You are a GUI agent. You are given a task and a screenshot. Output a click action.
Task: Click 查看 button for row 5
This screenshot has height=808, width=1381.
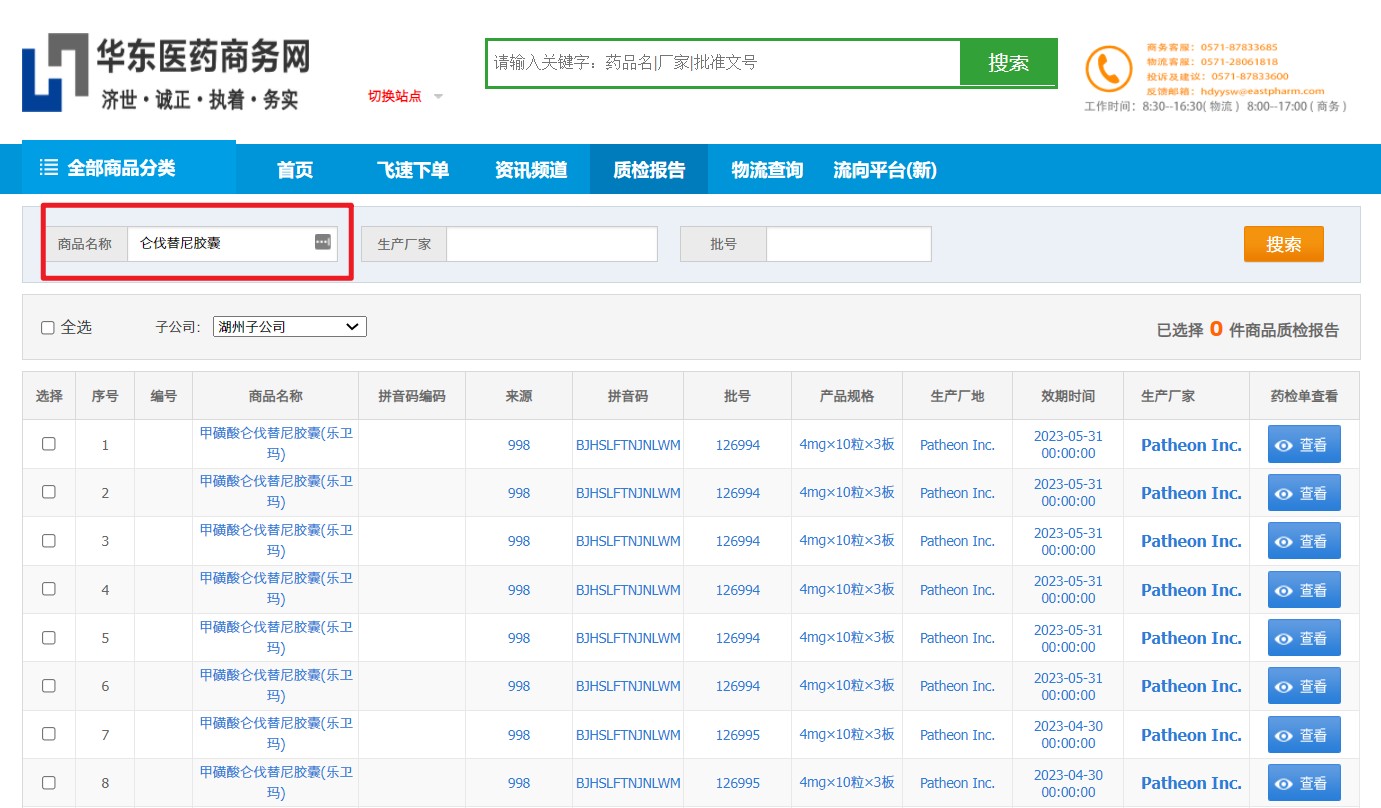pos(1304,638)
